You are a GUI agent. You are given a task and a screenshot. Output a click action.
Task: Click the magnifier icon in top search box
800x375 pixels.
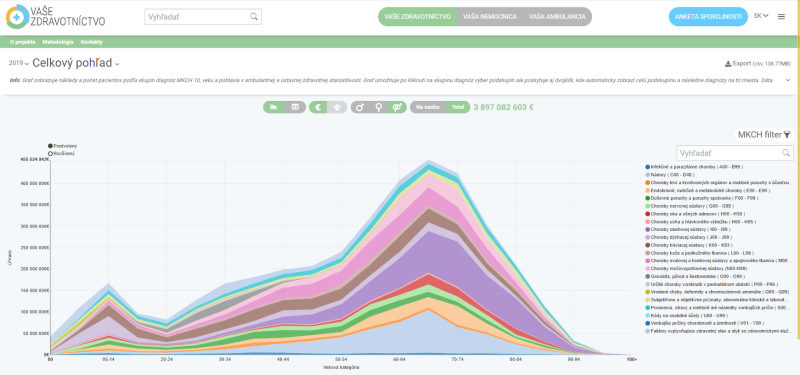(254, 17)
